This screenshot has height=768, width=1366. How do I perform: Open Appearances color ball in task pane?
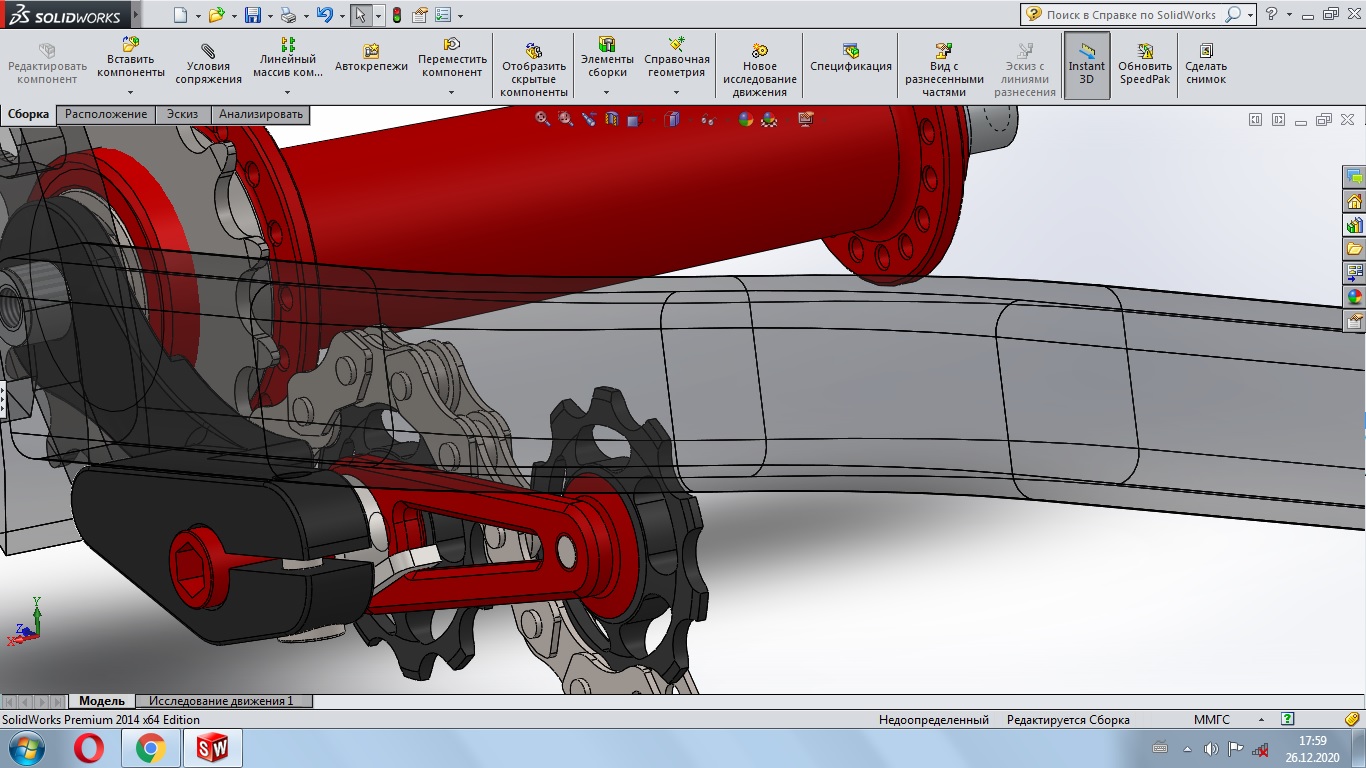pyautogui.click(x=1355, y=296)
